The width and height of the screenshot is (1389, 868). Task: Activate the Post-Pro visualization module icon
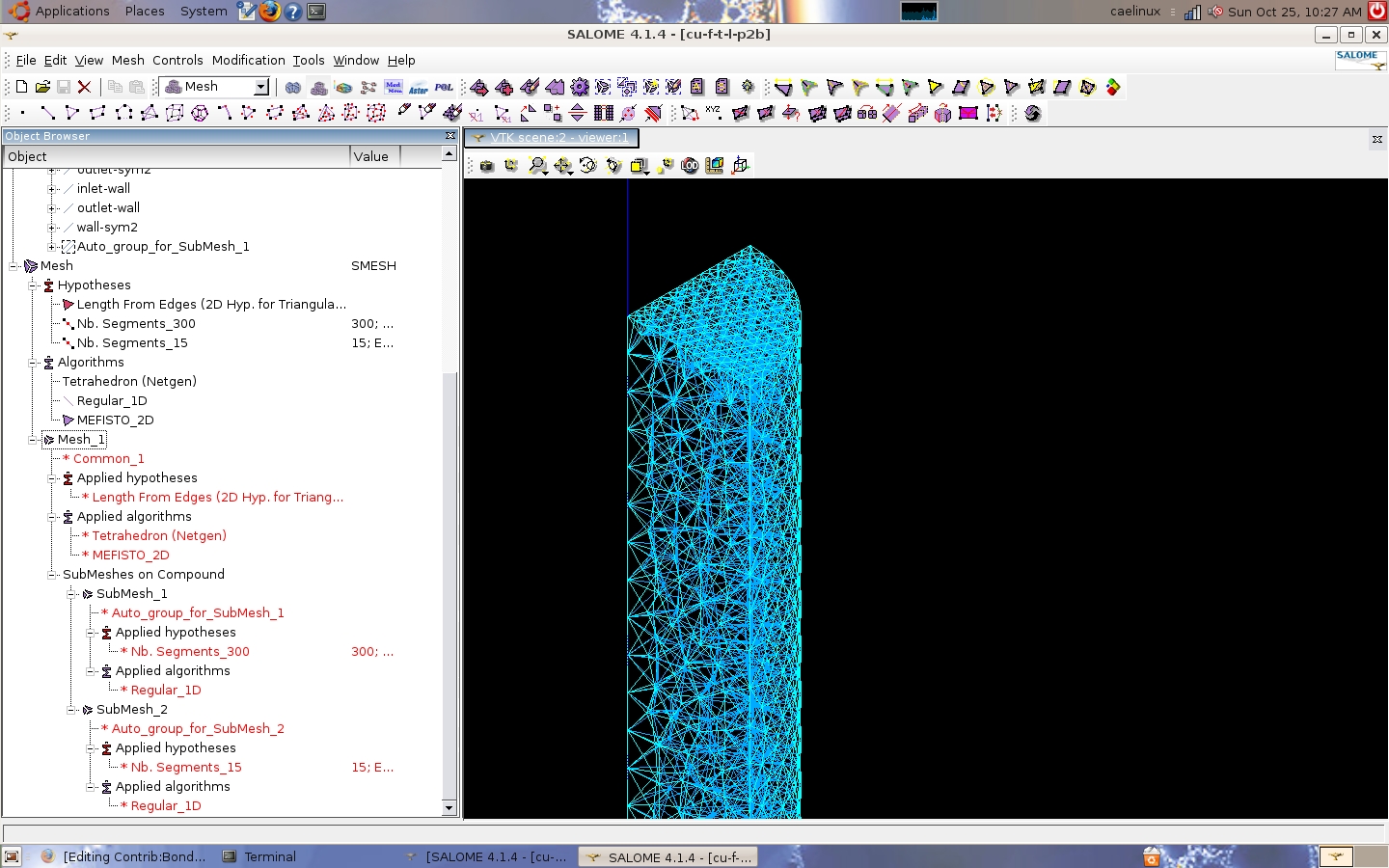point(343,87)
